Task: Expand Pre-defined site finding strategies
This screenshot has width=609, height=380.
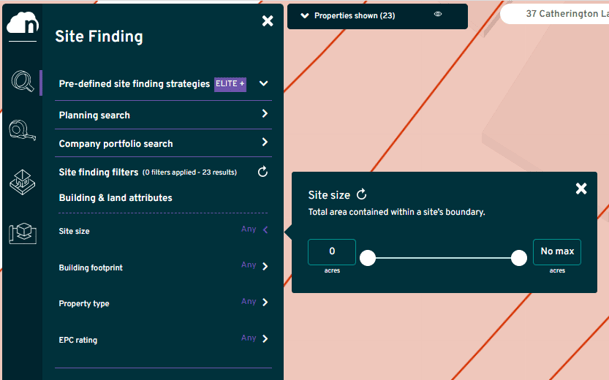Action: coord(264,84)
